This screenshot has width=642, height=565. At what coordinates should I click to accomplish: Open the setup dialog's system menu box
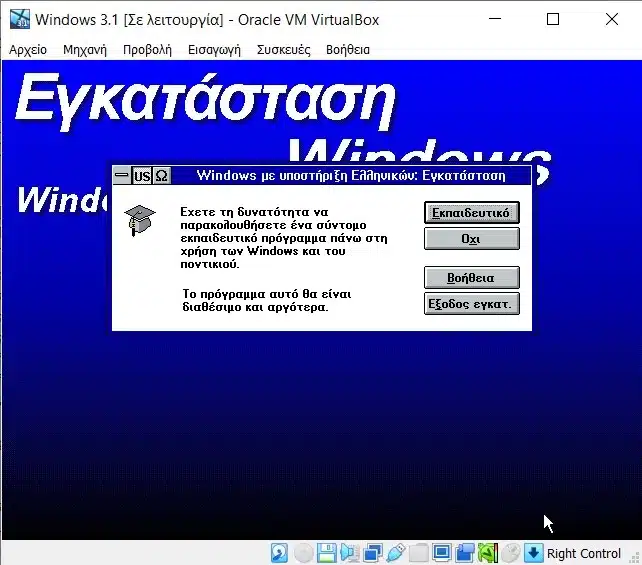(122, 175)
